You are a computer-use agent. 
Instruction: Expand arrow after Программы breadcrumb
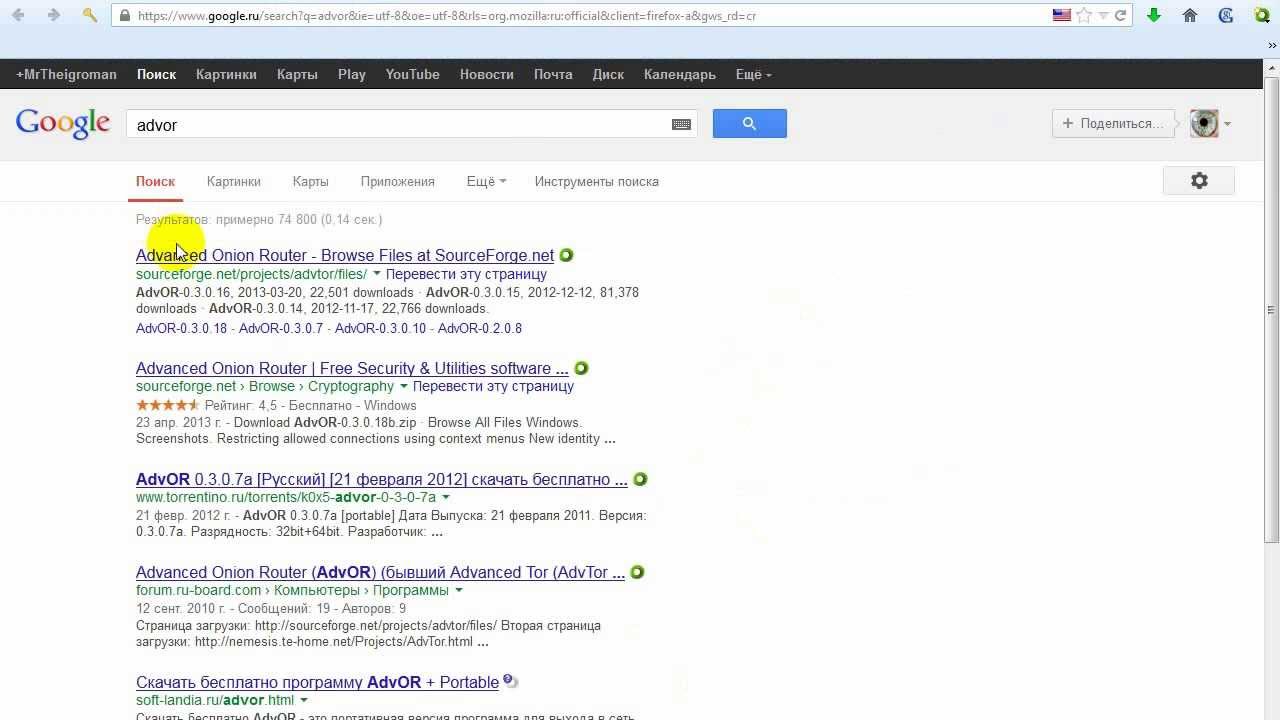click(459, 590)
